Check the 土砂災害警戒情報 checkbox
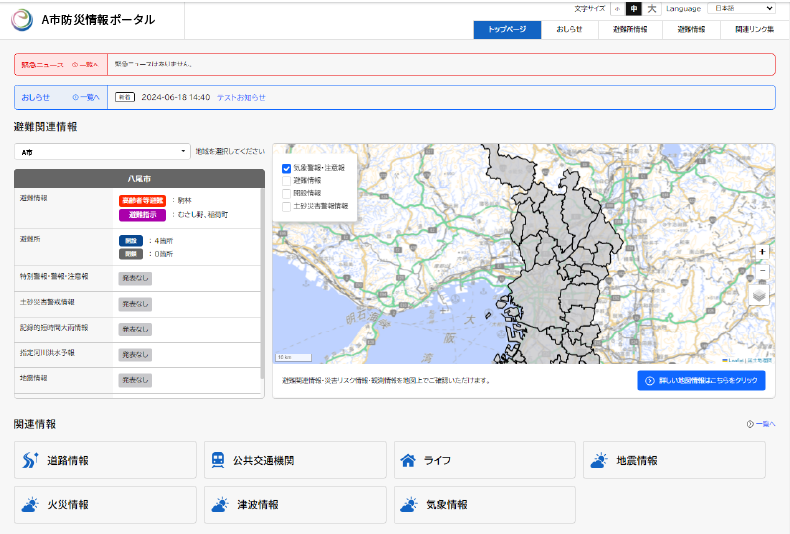Screen dimensions: 790x534 pos(286,205)
